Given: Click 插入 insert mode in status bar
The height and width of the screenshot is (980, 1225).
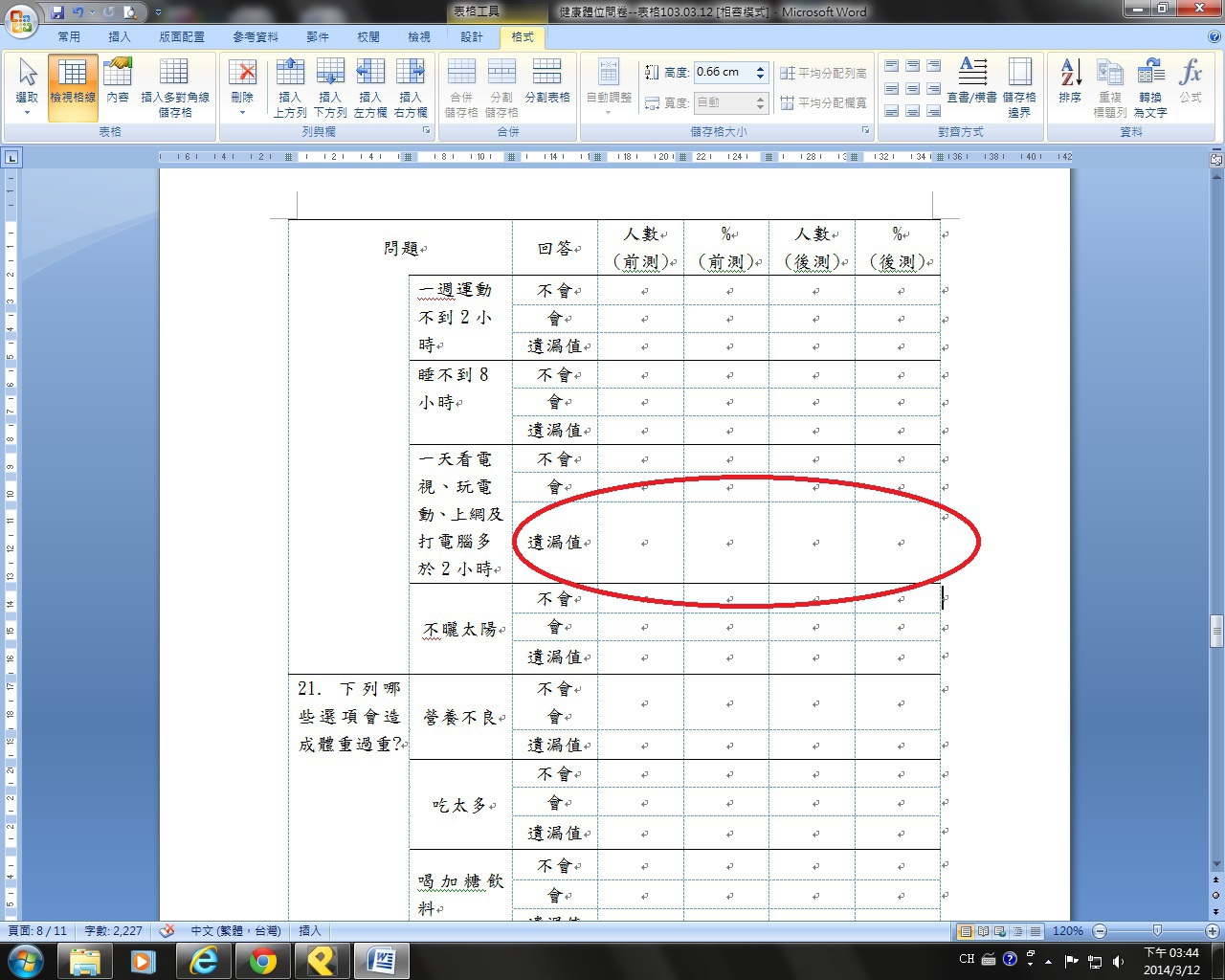Looking at the screenshot, I should (310, 931).
